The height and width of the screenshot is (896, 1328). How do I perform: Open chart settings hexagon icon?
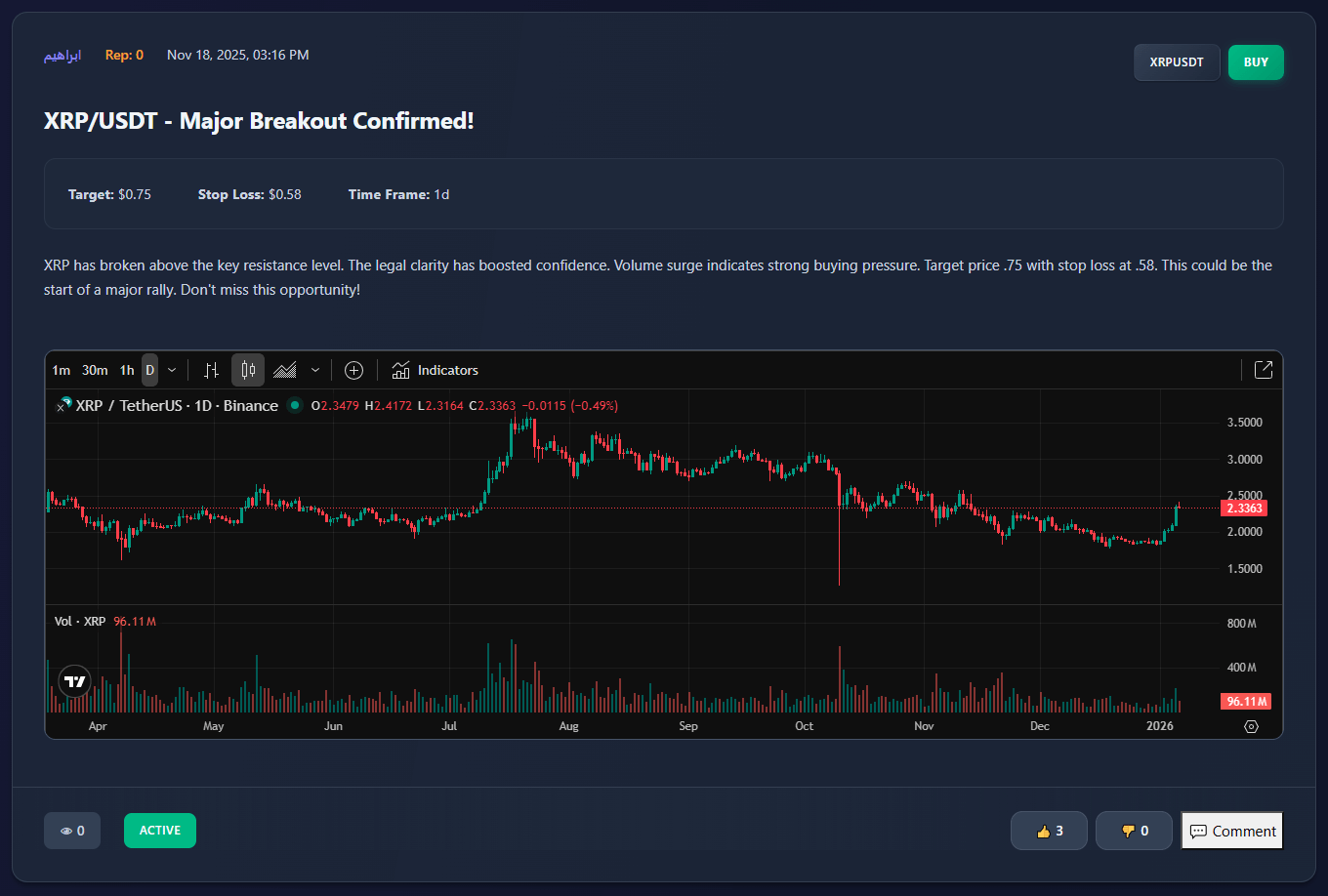[x=1251, y=726]
